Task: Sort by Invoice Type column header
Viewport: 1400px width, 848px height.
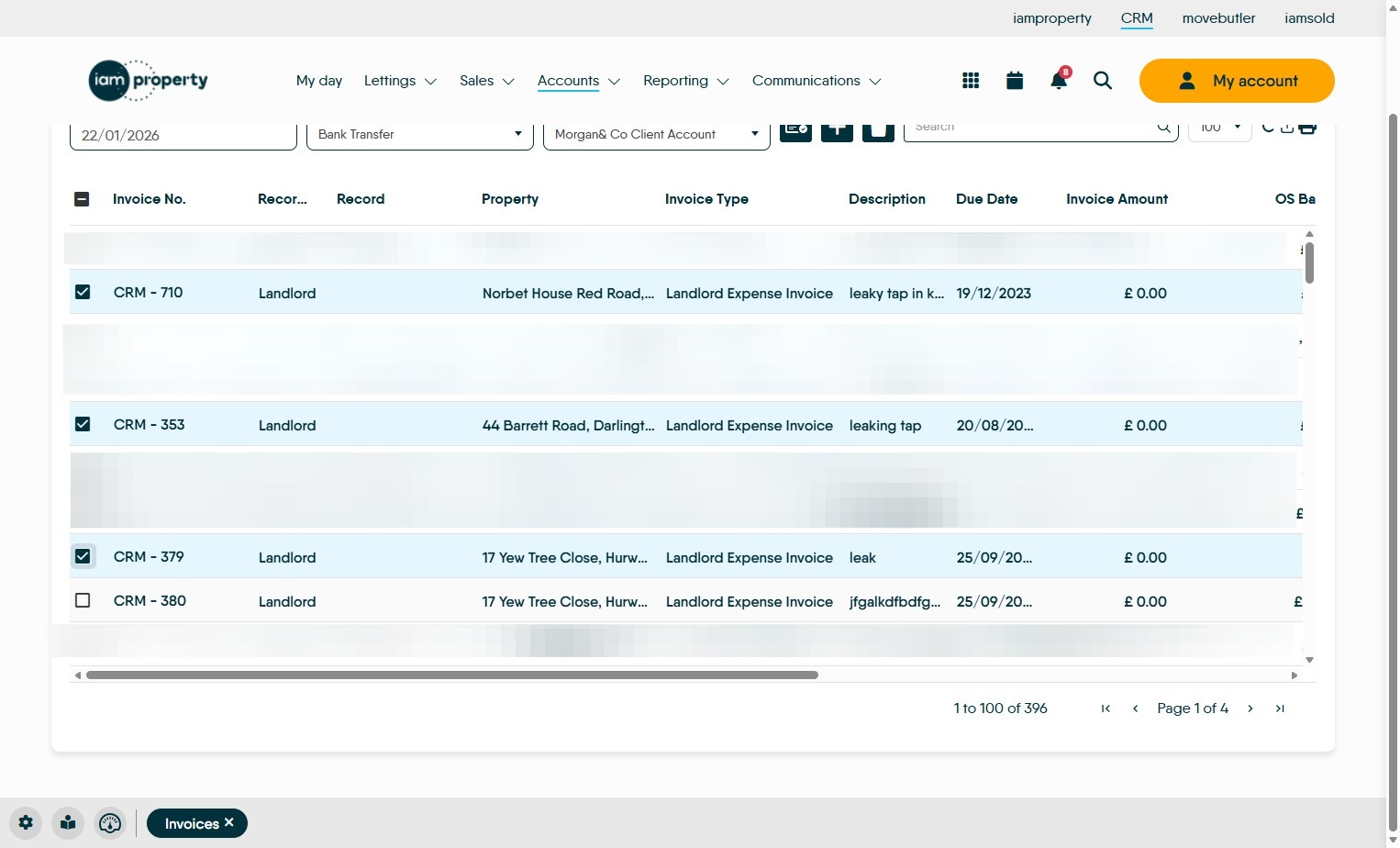Action: point(706,199)
